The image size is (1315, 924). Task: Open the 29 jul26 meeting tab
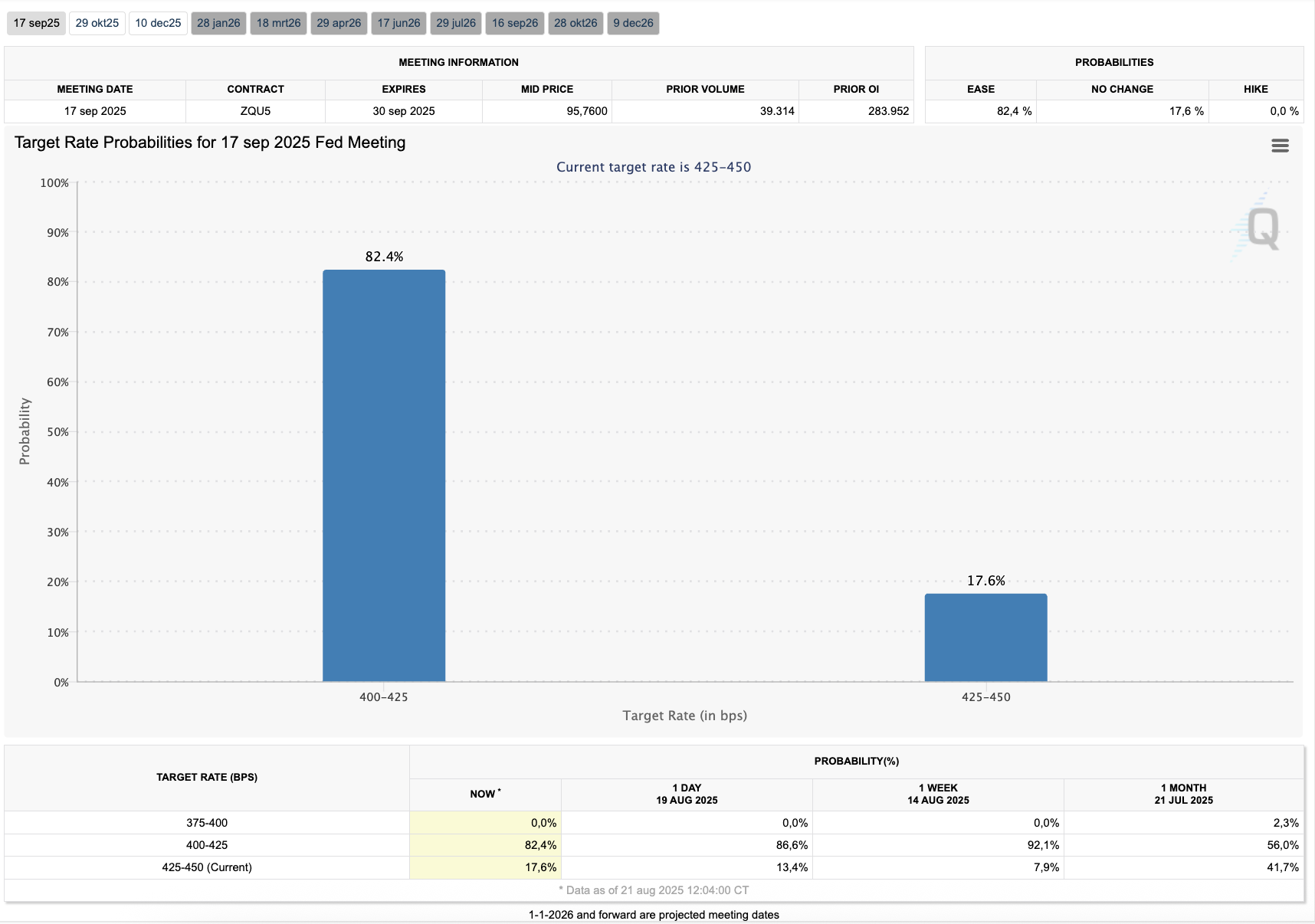click(456, 23)
